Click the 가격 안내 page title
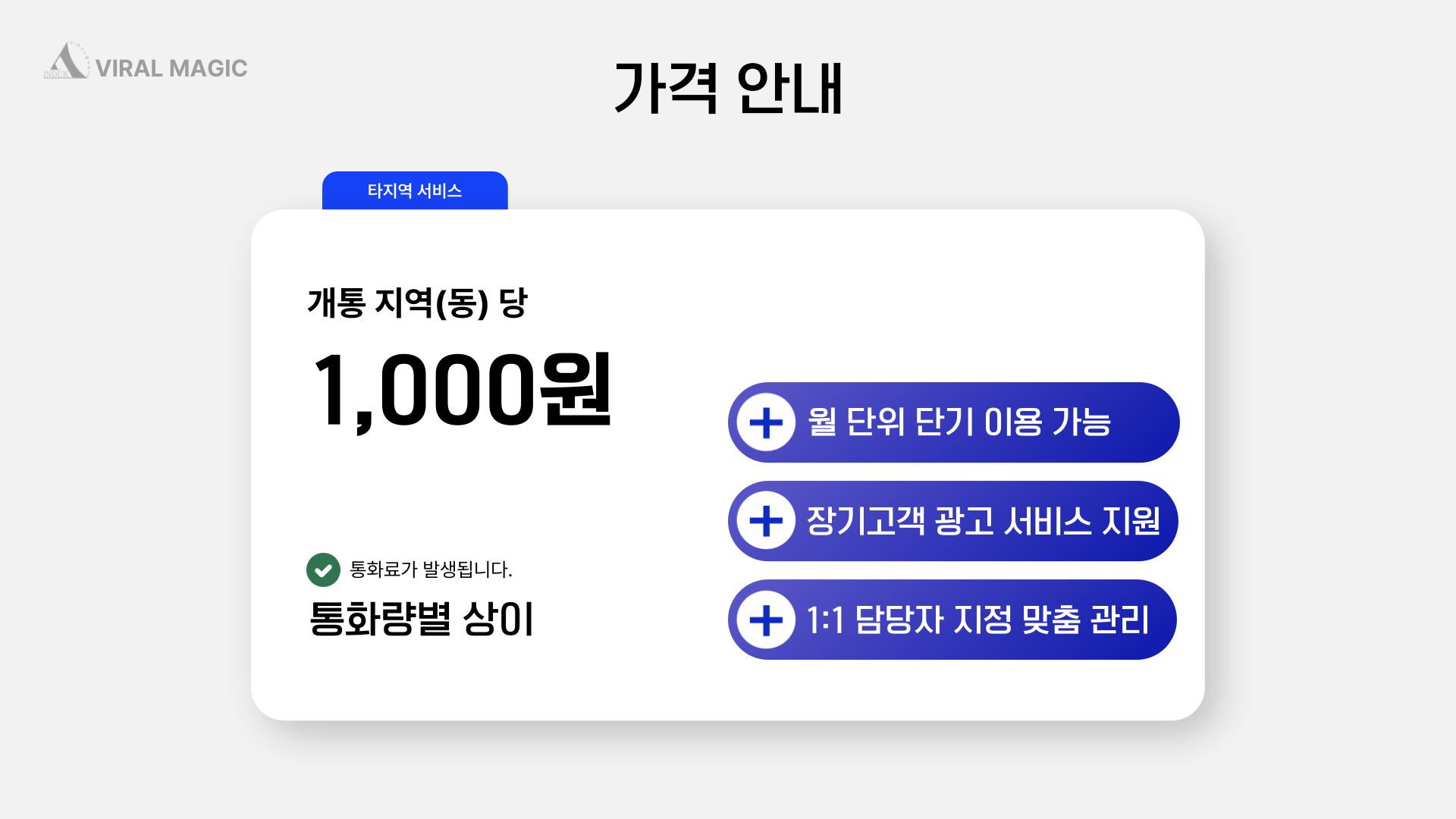 click(x=728, y=88)
